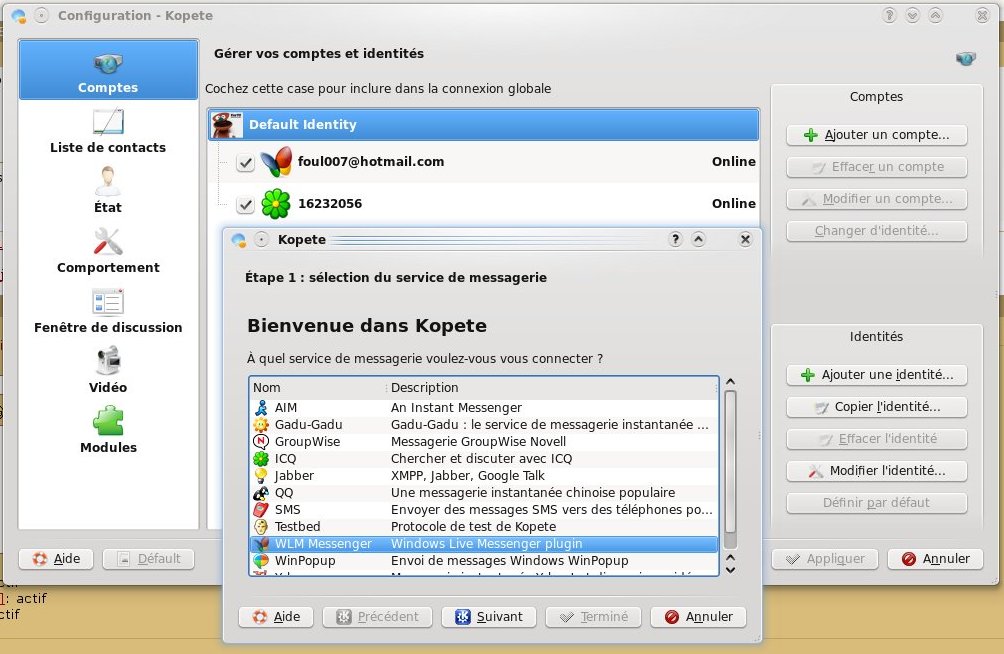Click Appliquer in the Configuration window
Screen dimensions: 1004x654
[x=825, y=559]
